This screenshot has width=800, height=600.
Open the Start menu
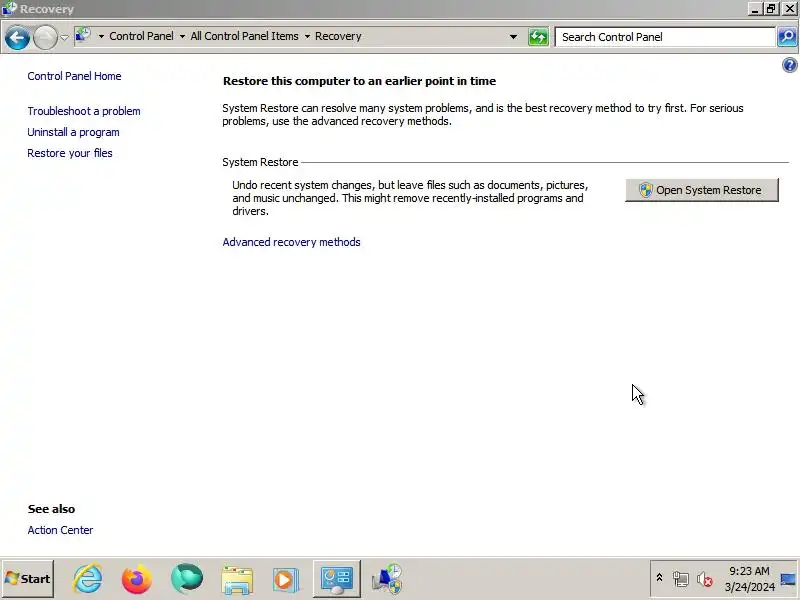tap(28, 579)
